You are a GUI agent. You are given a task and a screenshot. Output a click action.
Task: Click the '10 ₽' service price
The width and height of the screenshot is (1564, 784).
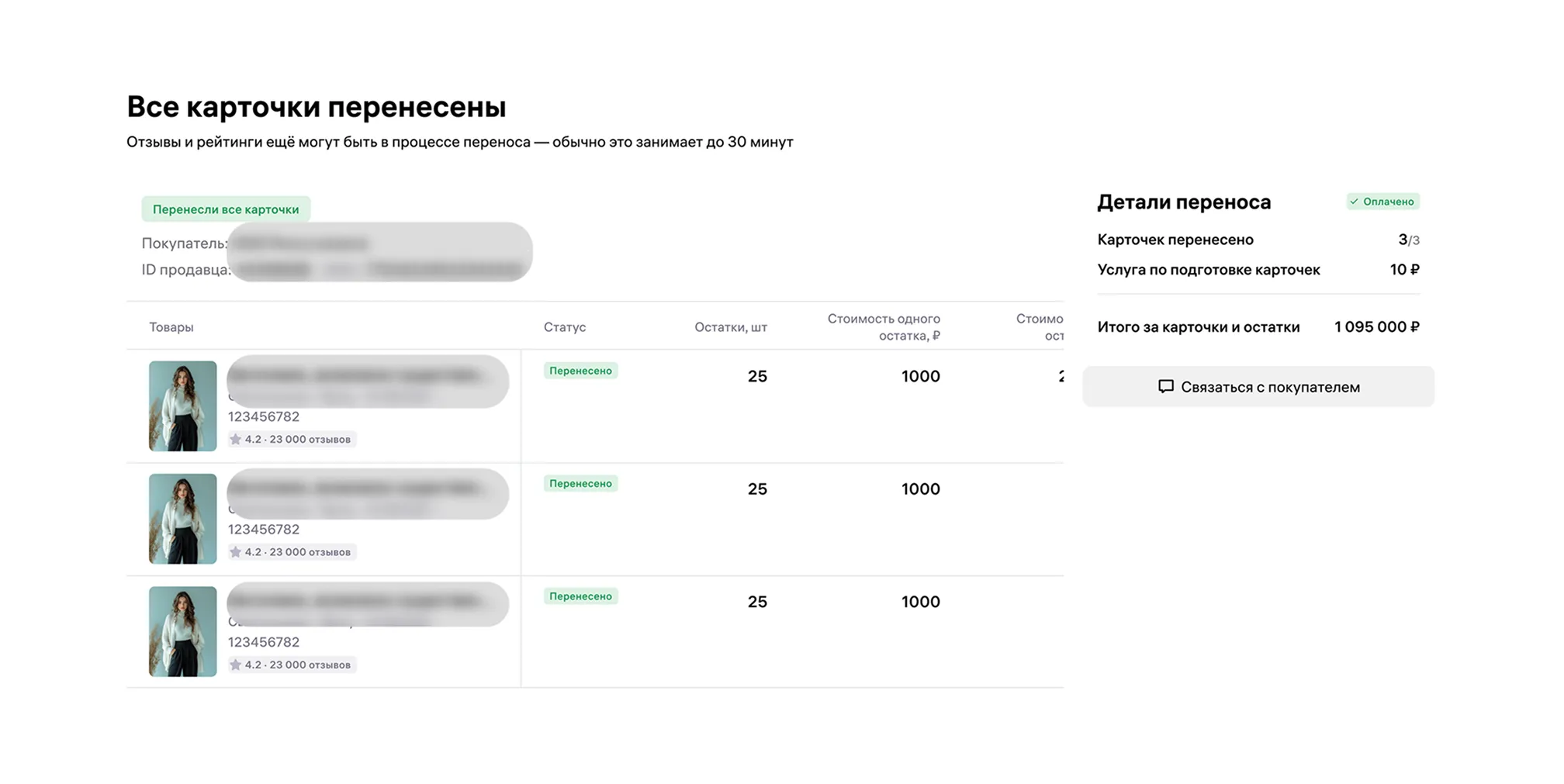pos(1405,270)
